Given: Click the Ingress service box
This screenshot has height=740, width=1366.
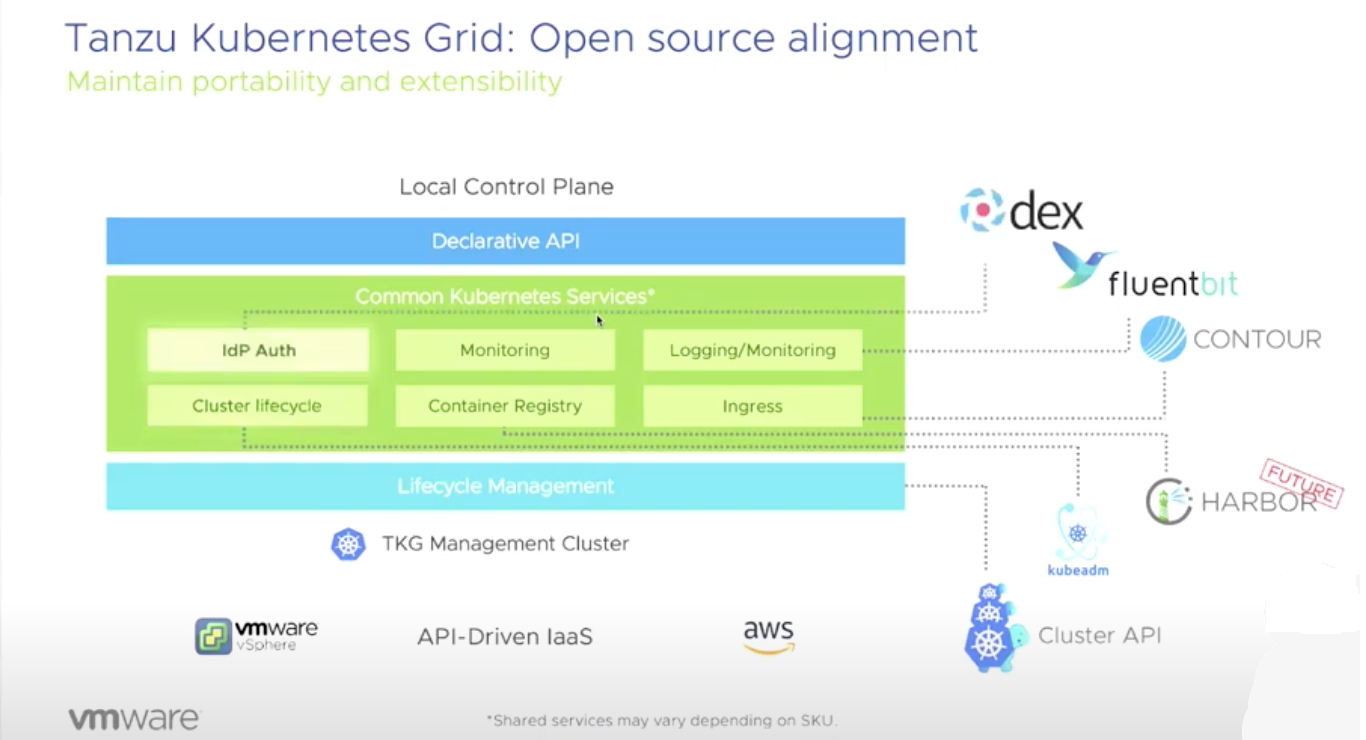Looking at the screenshot, I should pyautogui.click(x=752, y=406).
